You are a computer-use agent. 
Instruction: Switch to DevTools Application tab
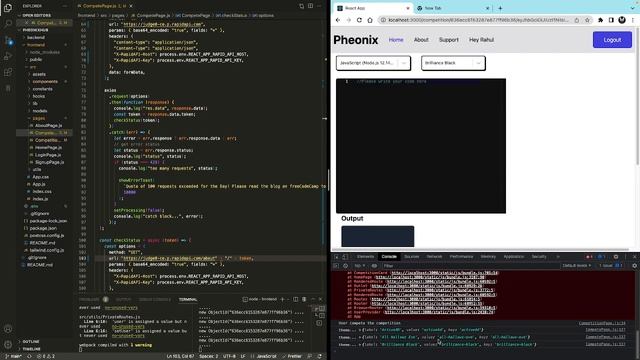click(x=513, y=257)
